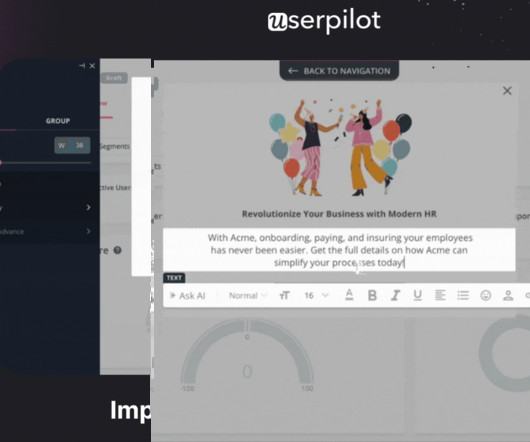530x442 pixels.
Task: Open the font size 16 dropdown
Action: 316,296
